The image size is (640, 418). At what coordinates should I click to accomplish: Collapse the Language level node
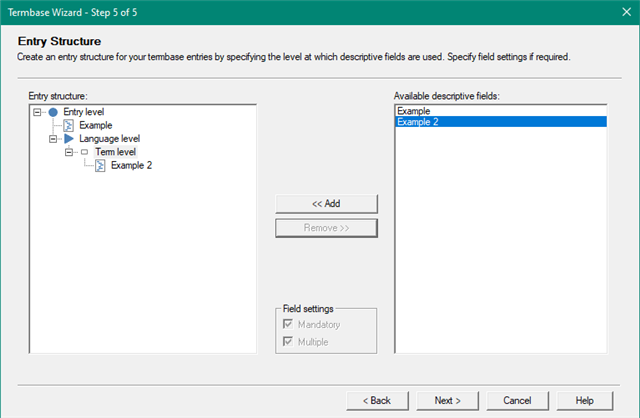click(x=53, y=139)
